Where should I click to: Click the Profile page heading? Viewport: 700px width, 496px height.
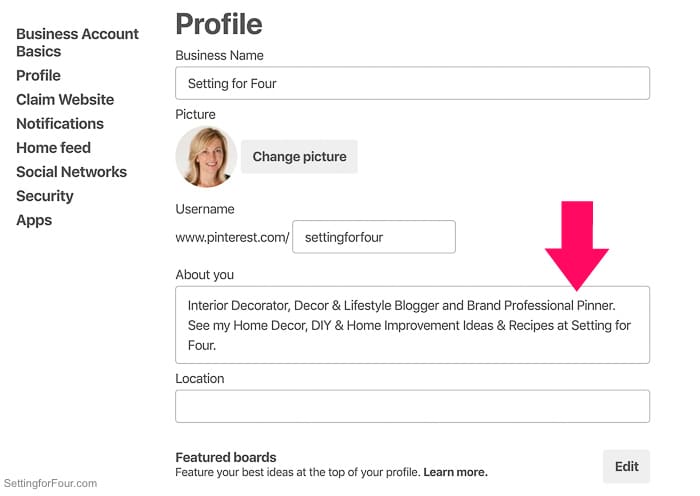pos(219,24)
